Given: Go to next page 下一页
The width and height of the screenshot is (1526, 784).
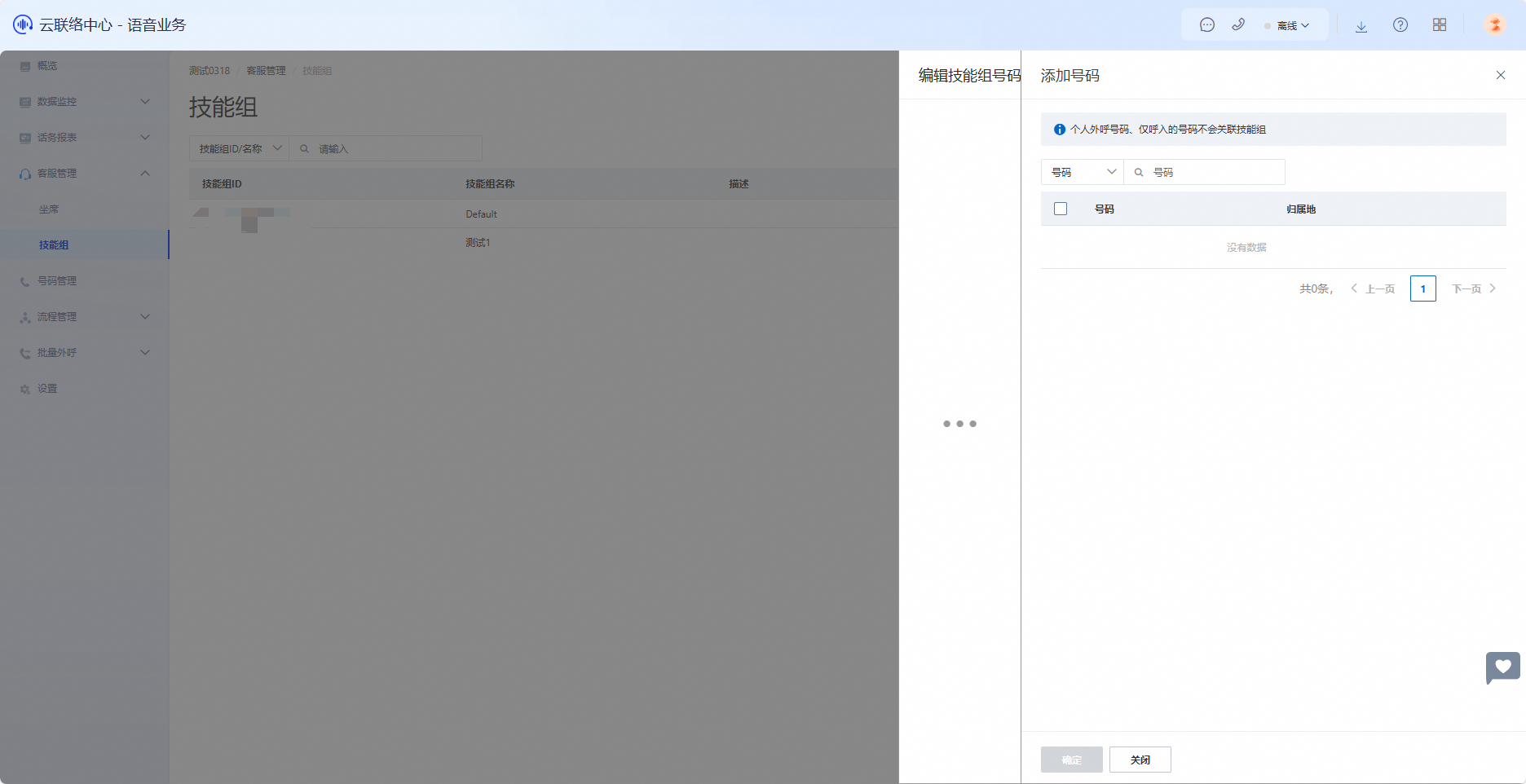Looking at the screenshot, I should [x=1474, y=288].
